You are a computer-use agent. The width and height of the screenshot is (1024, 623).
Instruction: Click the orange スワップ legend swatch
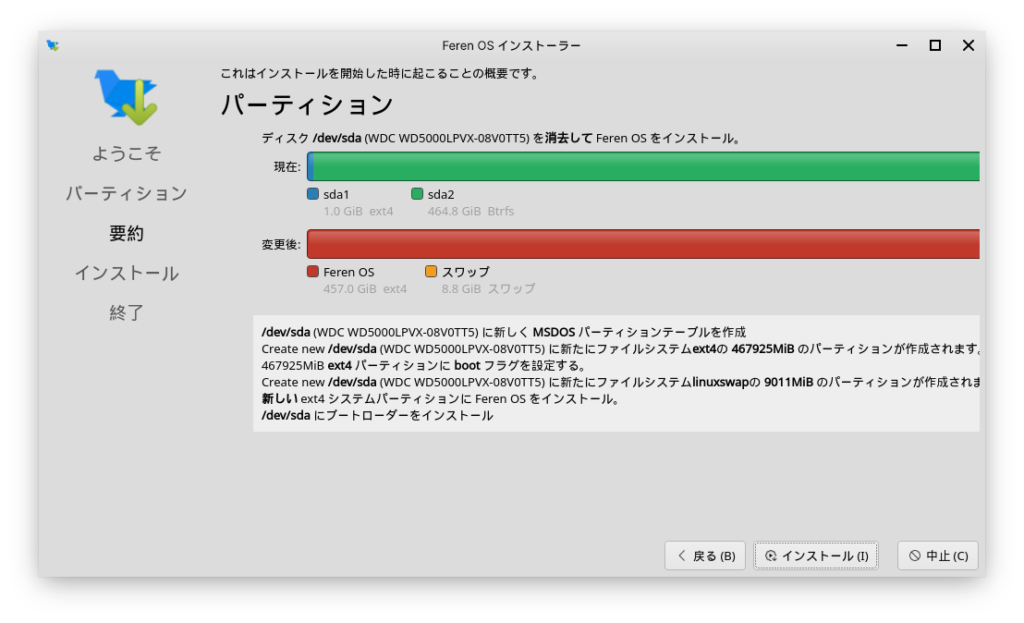pos(431,271)
